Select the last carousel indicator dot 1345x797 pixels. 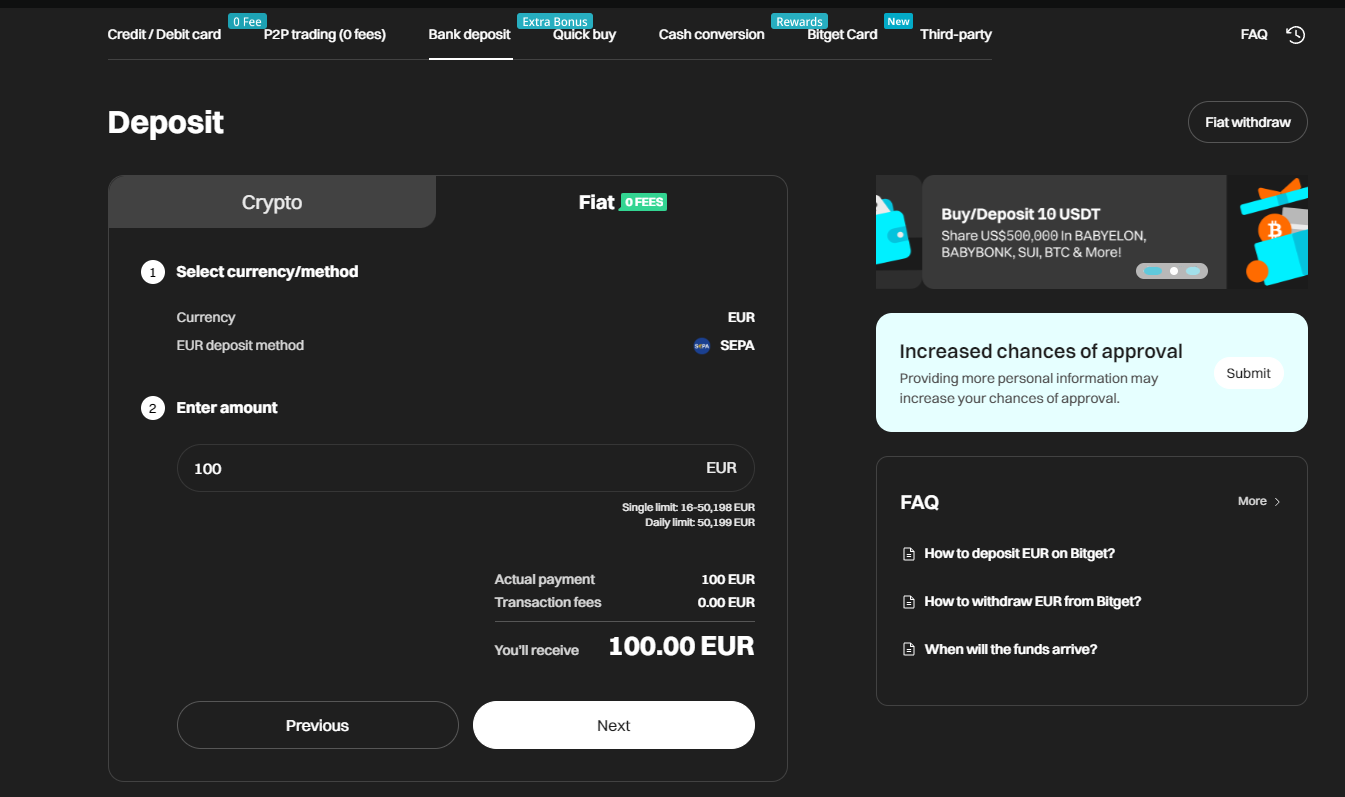point(1193,271)
